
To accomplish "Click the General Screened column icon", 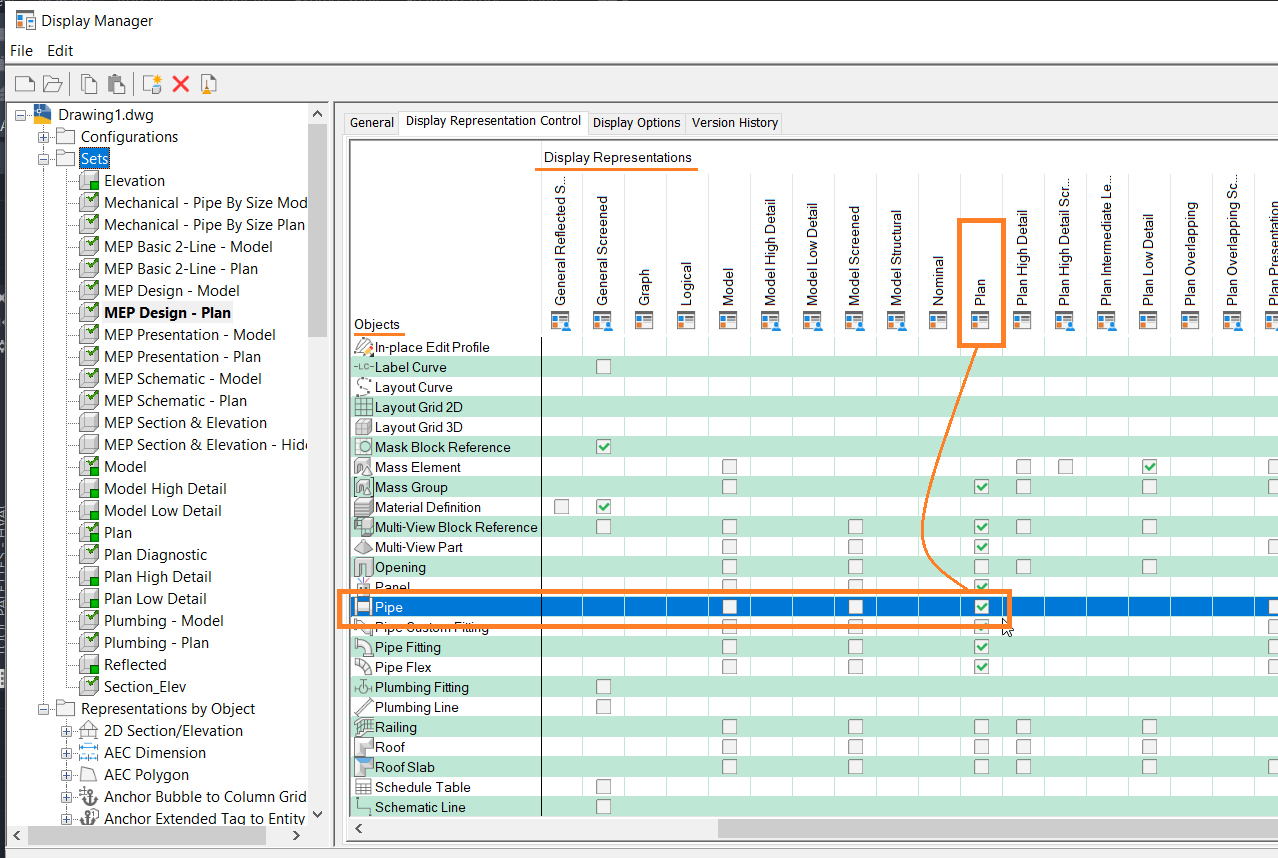I will click(603, 320).
